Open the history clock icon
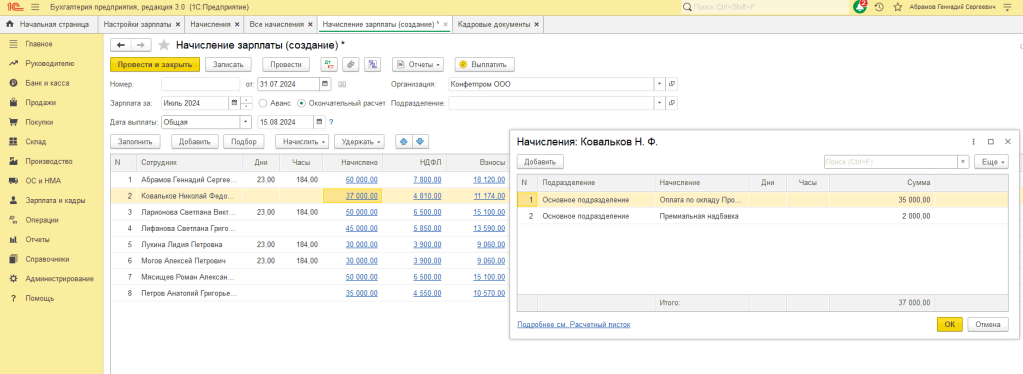The width and height of the screenshot is (1023, 374). [879, 7]
